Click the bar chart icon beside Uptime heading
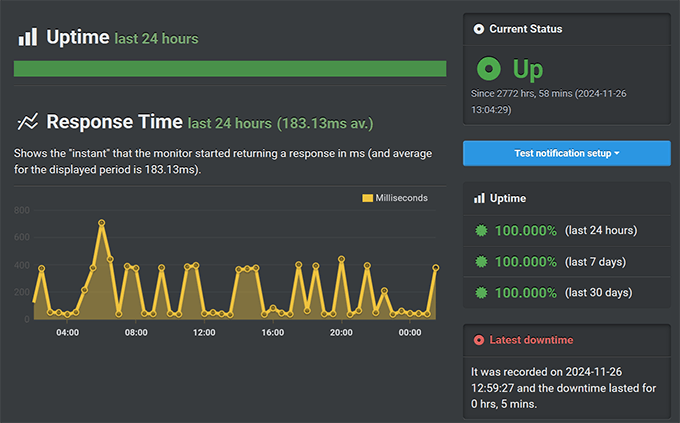 pos(27,37)
